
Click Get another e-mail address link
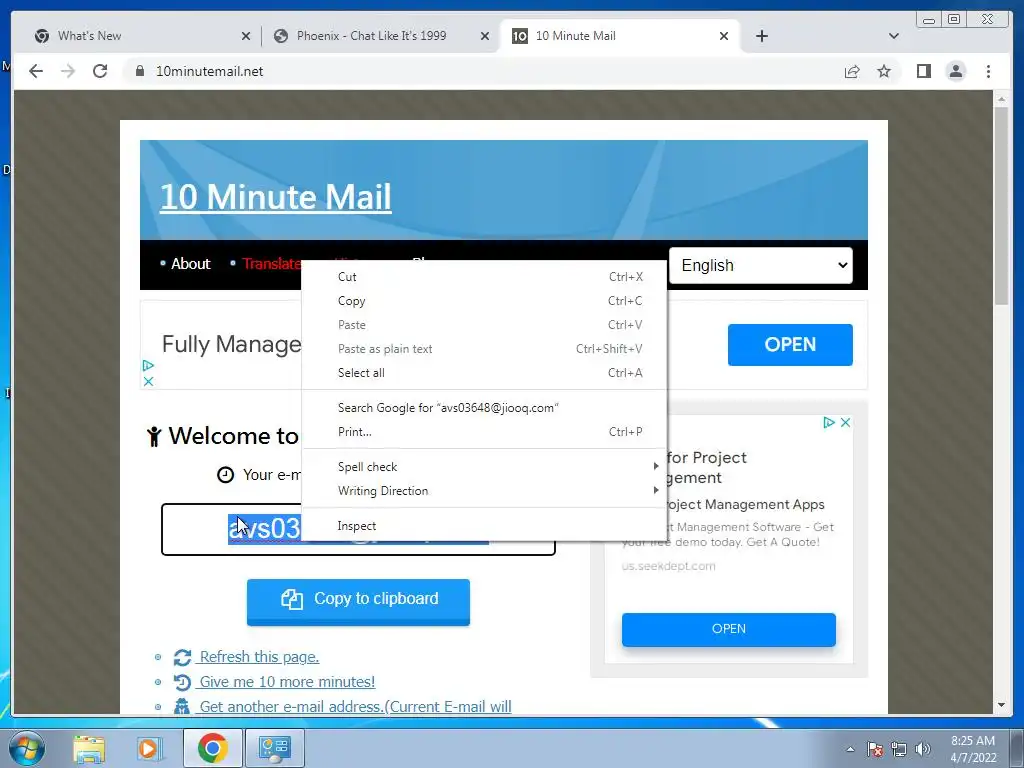pos(355,707)
